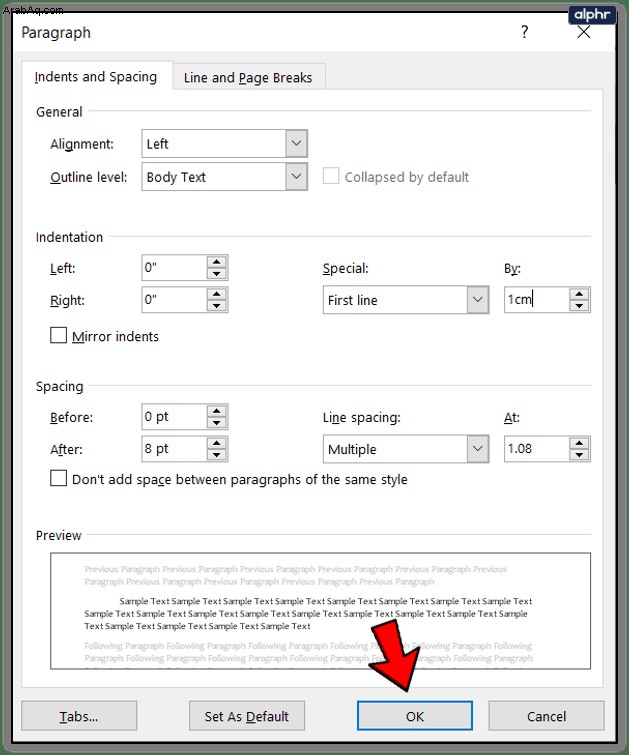Screen dimensions: 629x755
Task: Decrease the At value with down arrow
Action: click(x=579, y=455)
